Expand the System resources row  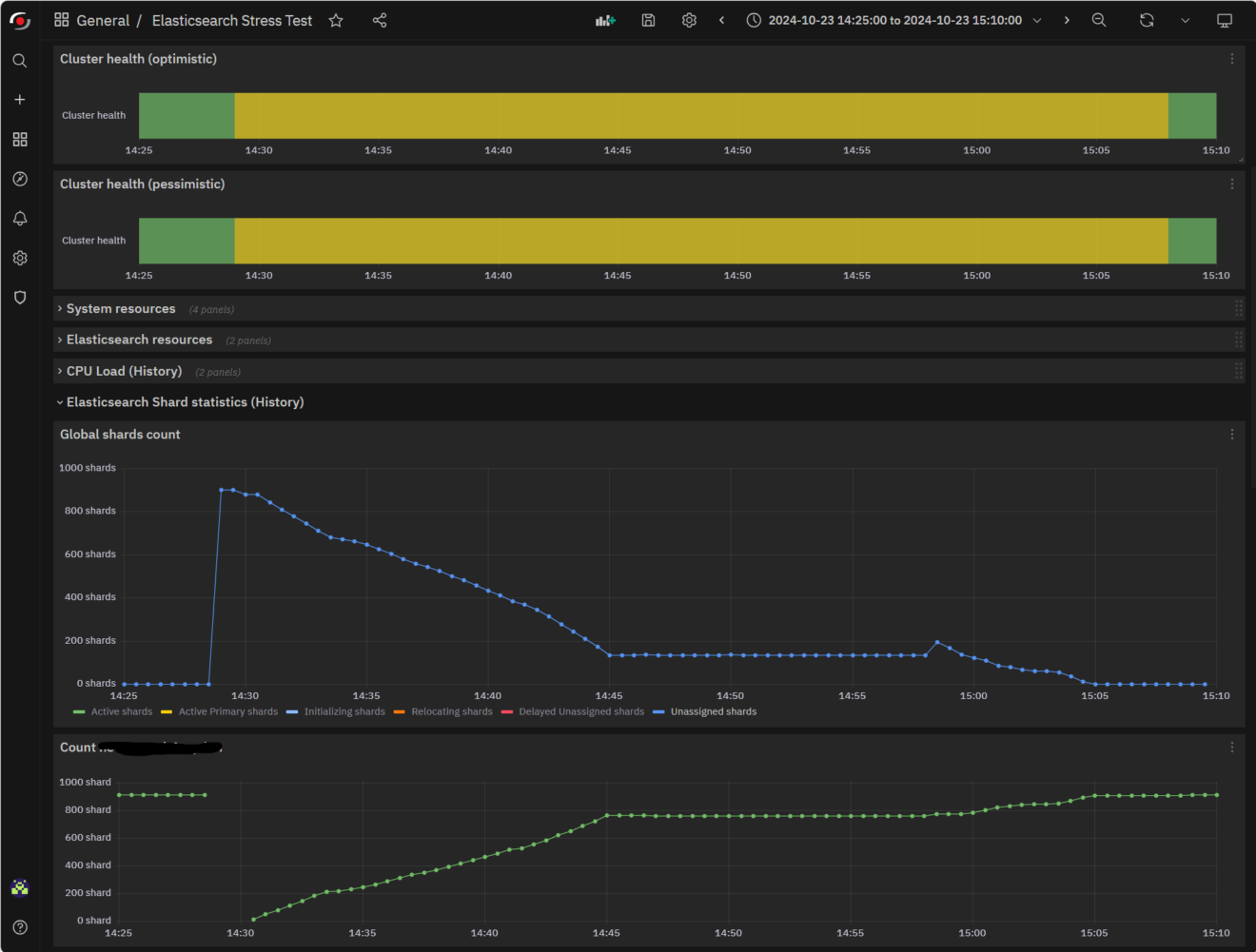(x=120, y=308)
